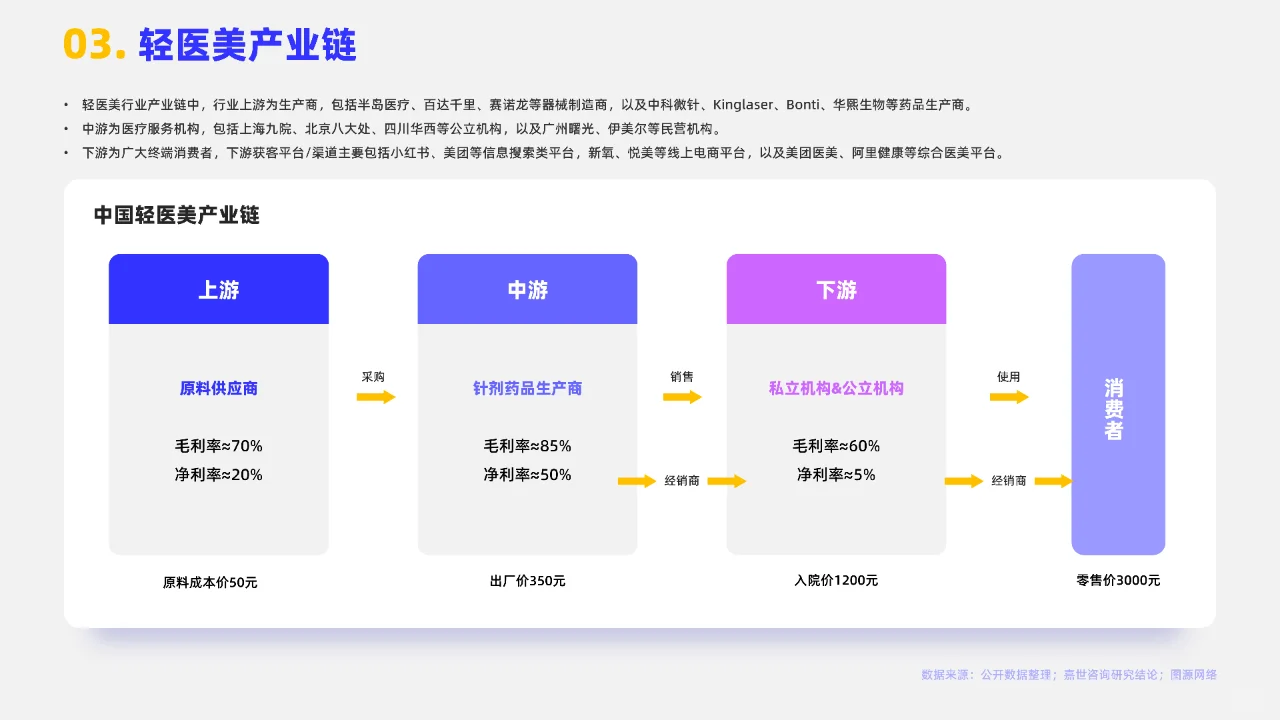Click the 销售 arrow between midstream and downstream
The image size is (1280, 720).
tap(681, 396)
